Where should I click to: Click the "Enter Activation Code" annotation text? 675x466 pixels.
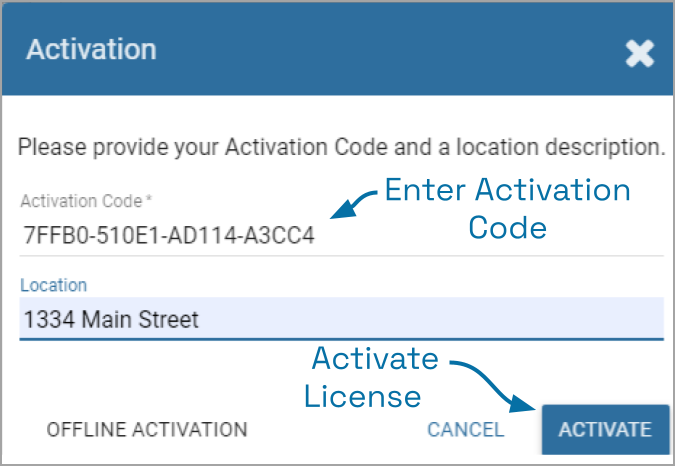point(507,208)
